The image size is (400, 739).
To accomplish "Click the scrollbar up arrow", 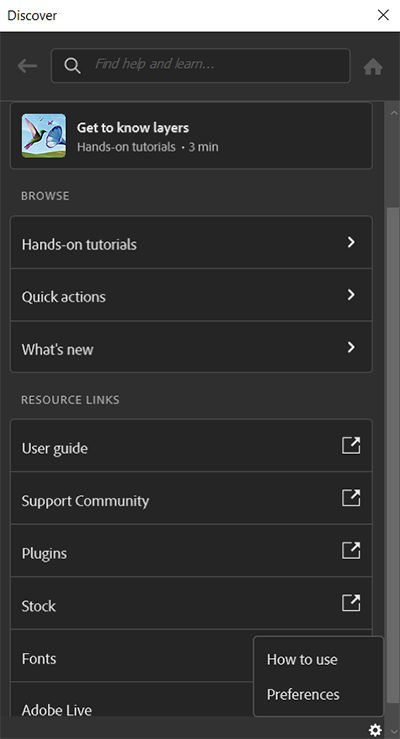I will (x=392, y=114).
